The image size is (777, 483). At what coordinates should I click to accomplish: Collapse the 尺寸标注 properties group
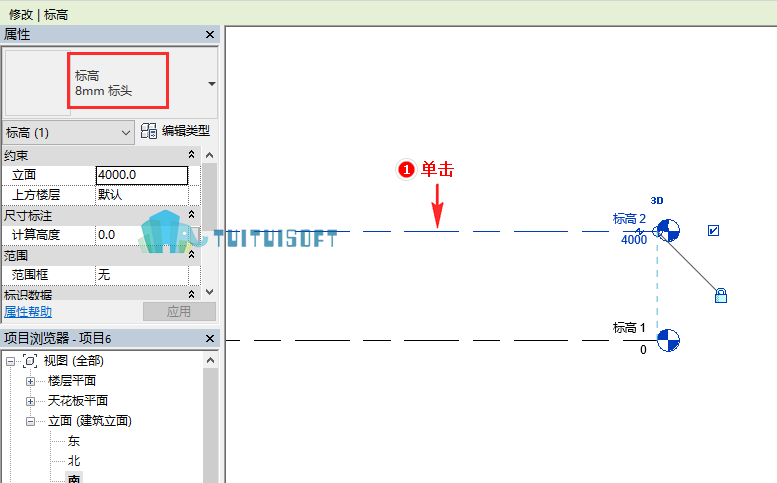(x=191, y=215)
